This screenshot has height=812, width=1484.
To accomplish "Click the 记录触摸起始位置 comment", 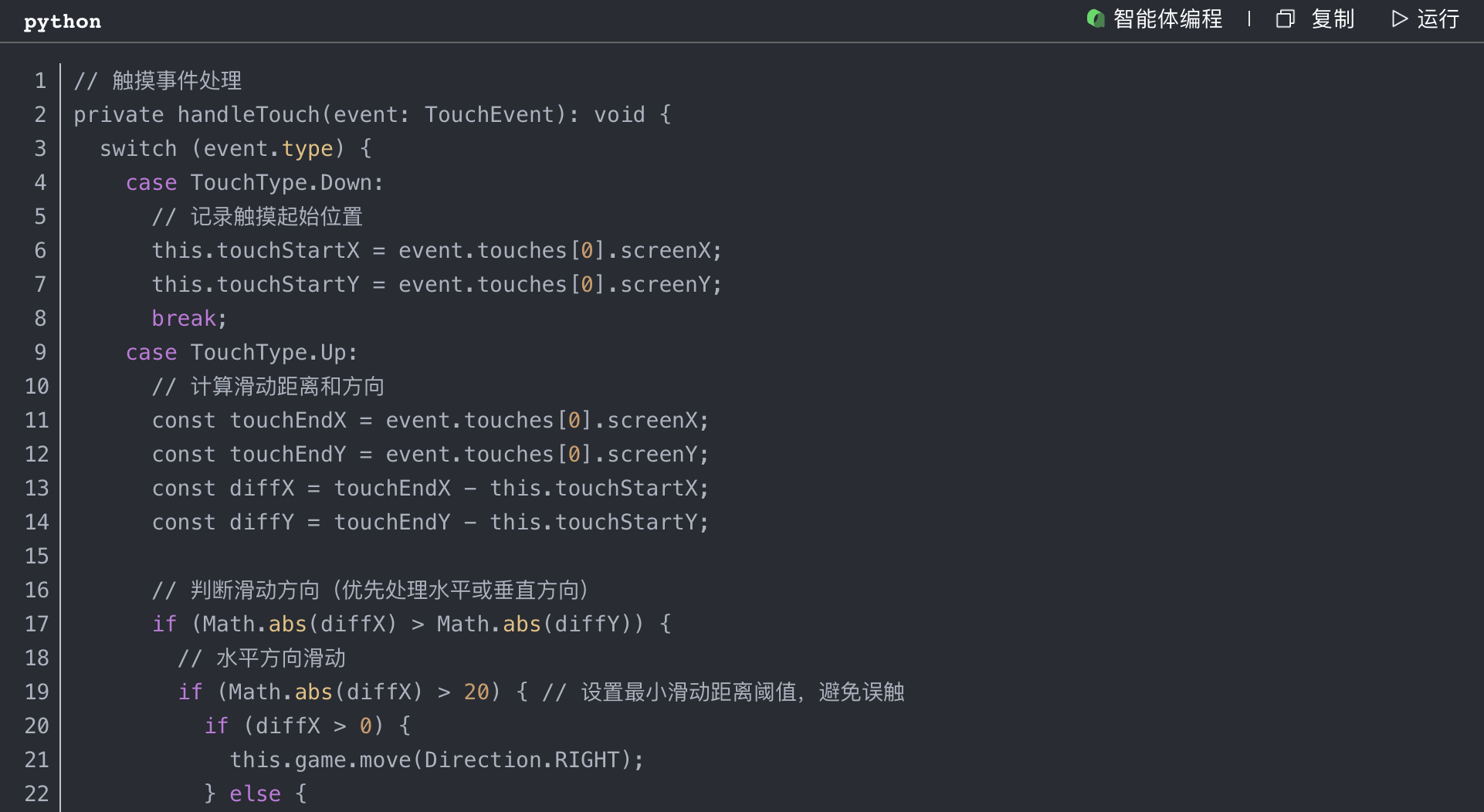I will pos(276,216).
